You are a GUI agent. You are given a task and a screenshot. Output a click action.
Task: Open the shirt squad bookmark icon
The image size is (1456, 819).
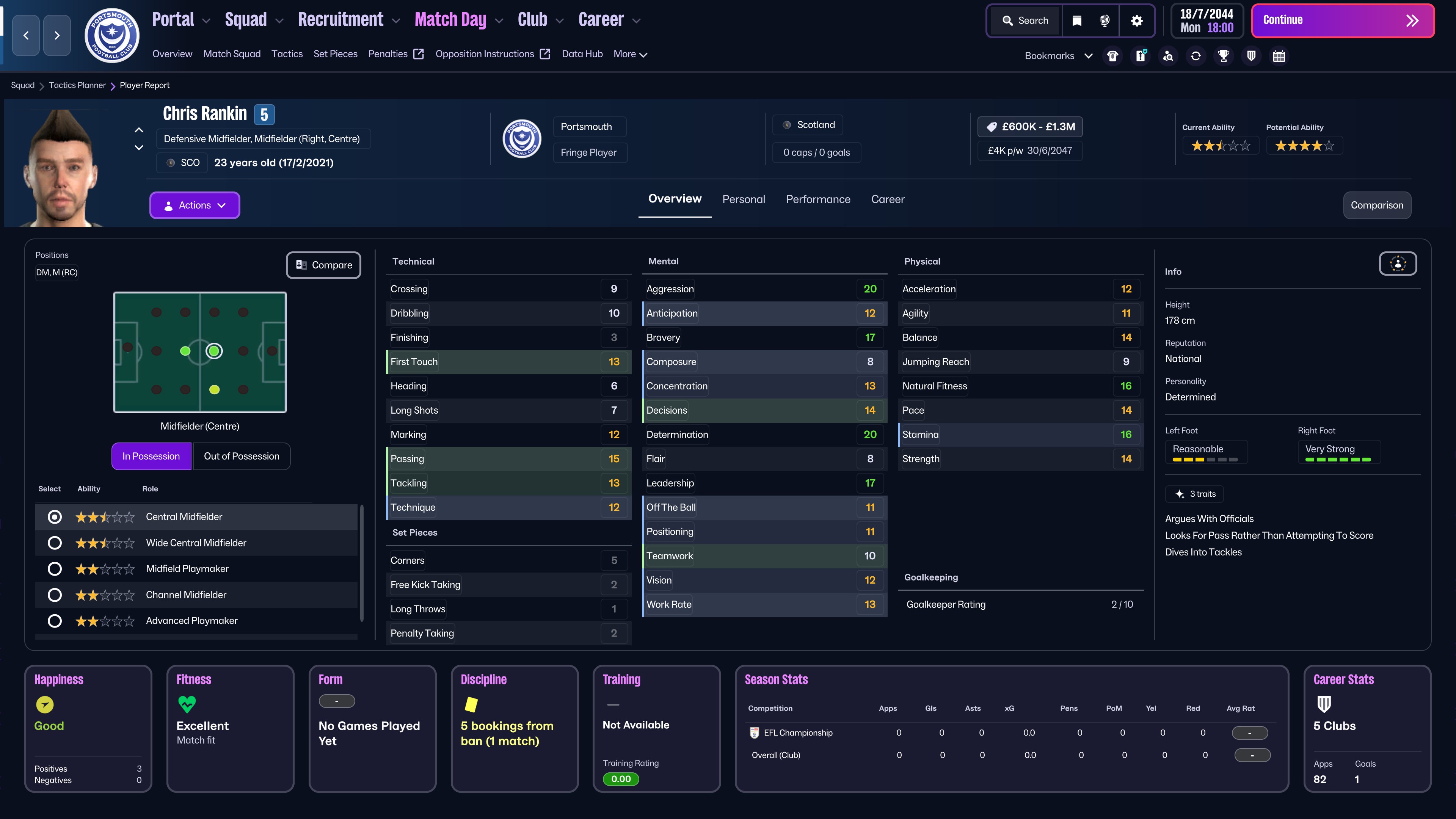point(1112,56)
